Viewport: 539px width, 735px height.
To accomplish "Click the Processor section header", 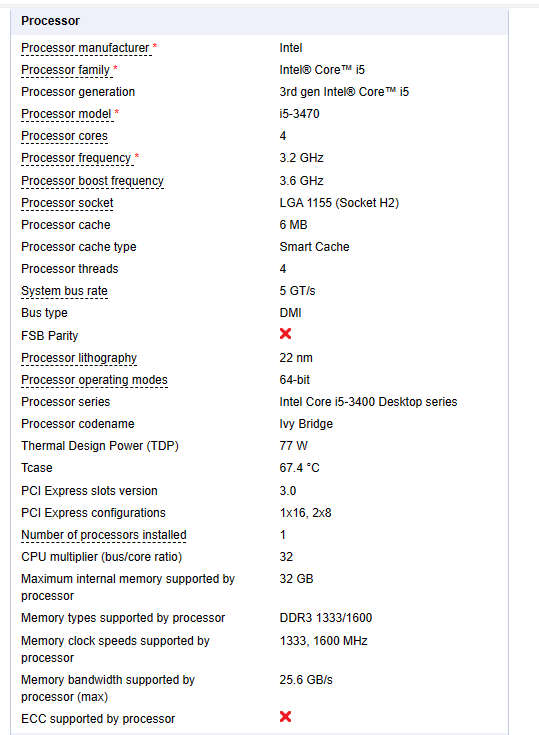I will click(259, 21).
